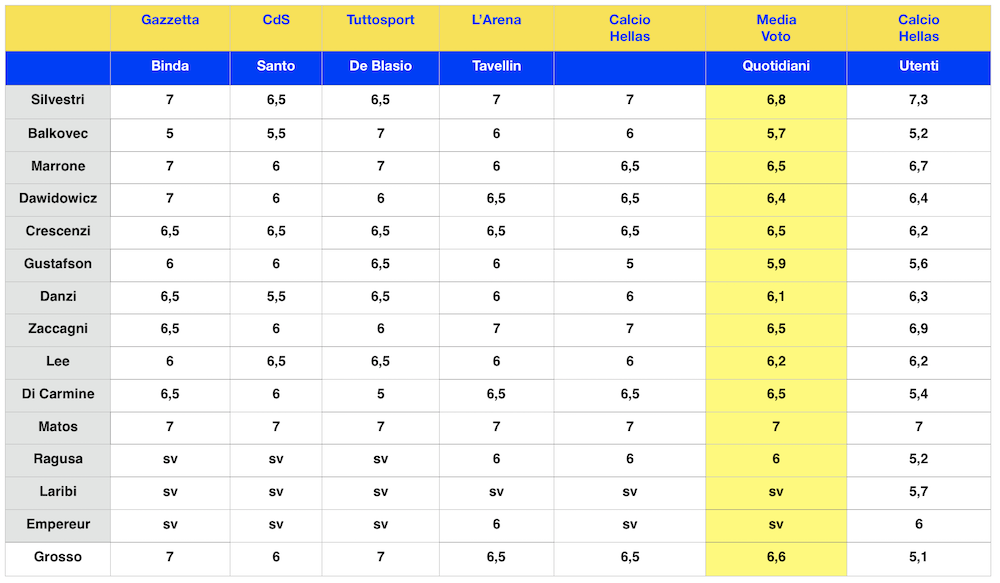Image resolution: width=1000 pixels, height=583 pixels.
Task: Select the Empereur row label
Action: (x=58, y=524)
